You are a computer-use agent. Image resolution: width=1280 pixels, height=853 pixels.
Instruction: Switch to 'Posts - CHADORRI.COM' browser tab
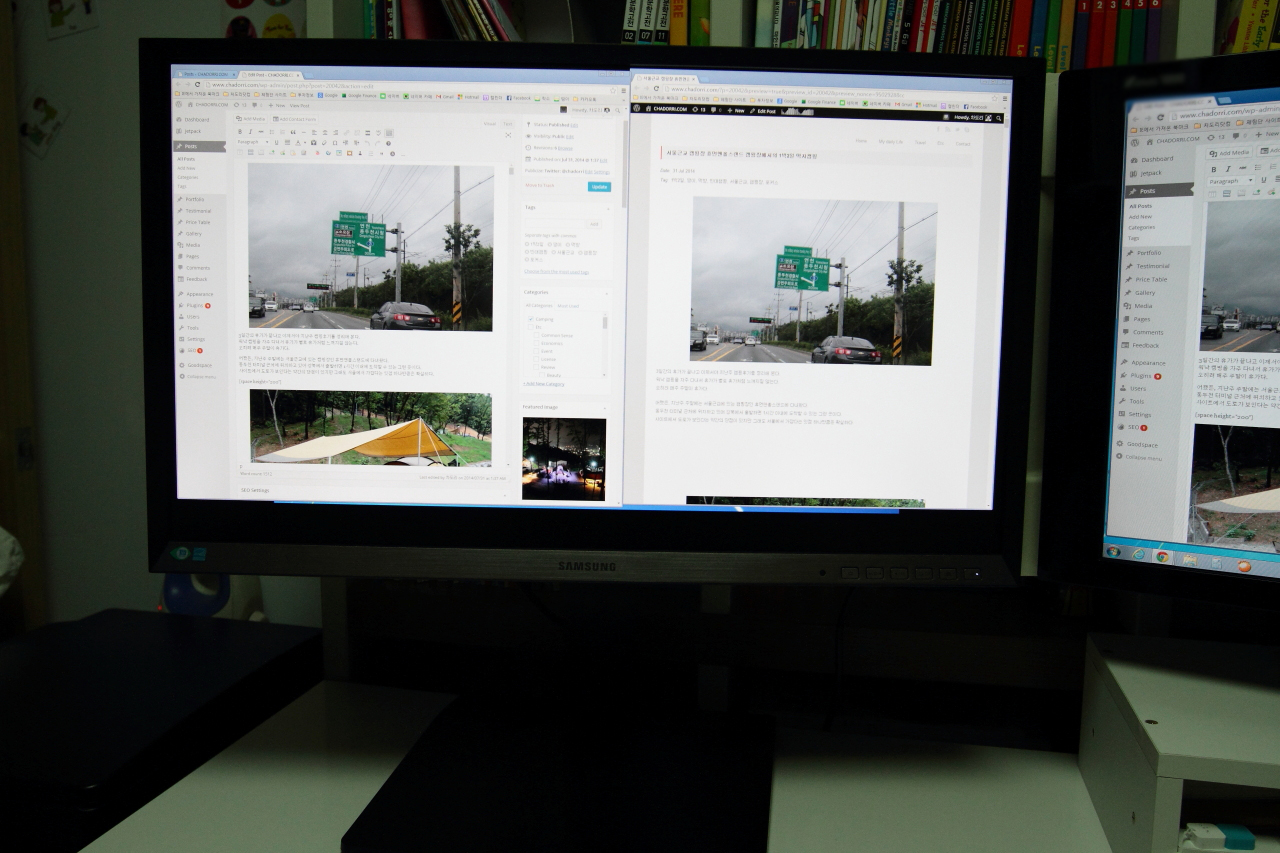point(206,74)
